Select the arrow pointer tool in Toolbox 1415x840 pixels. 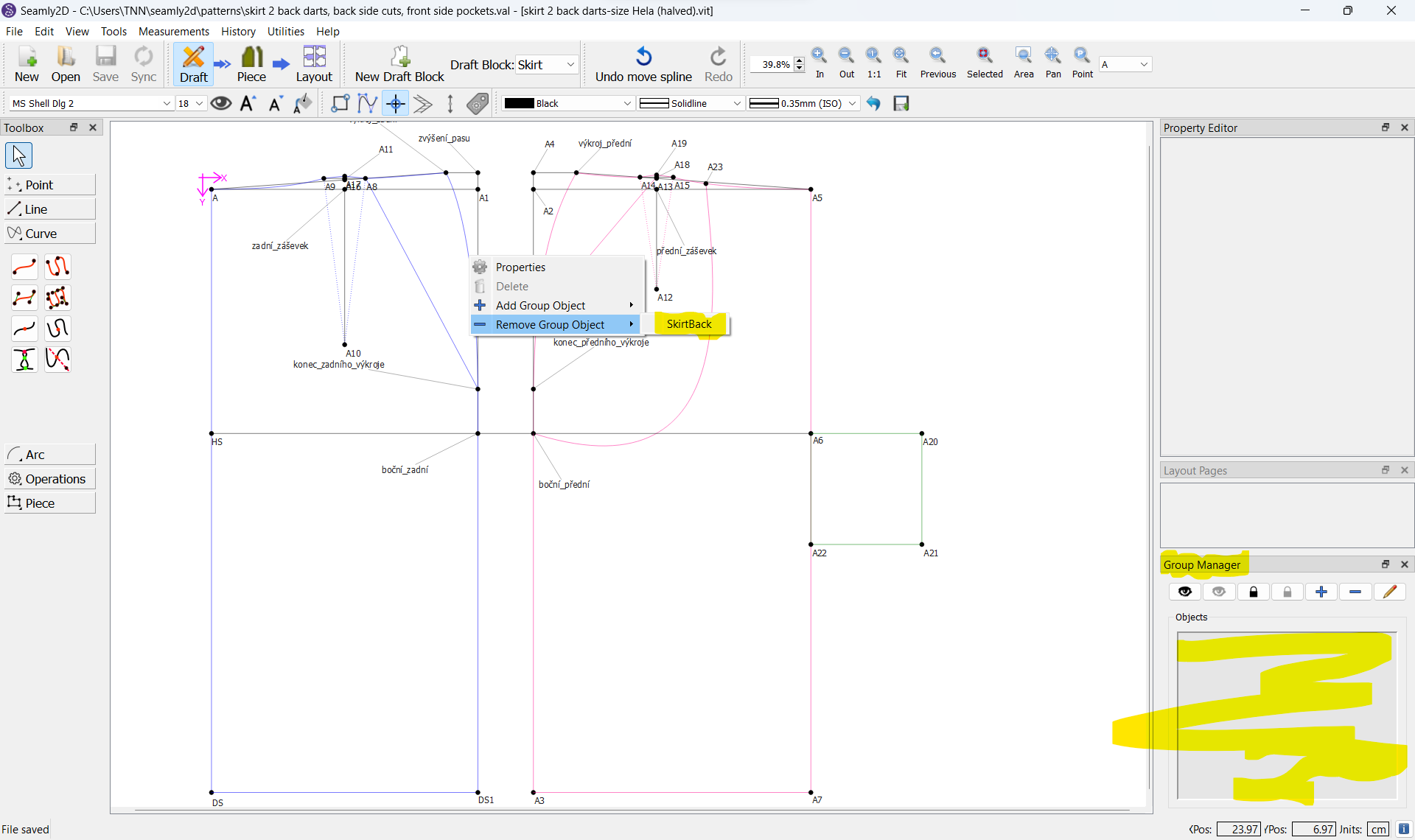18,155
